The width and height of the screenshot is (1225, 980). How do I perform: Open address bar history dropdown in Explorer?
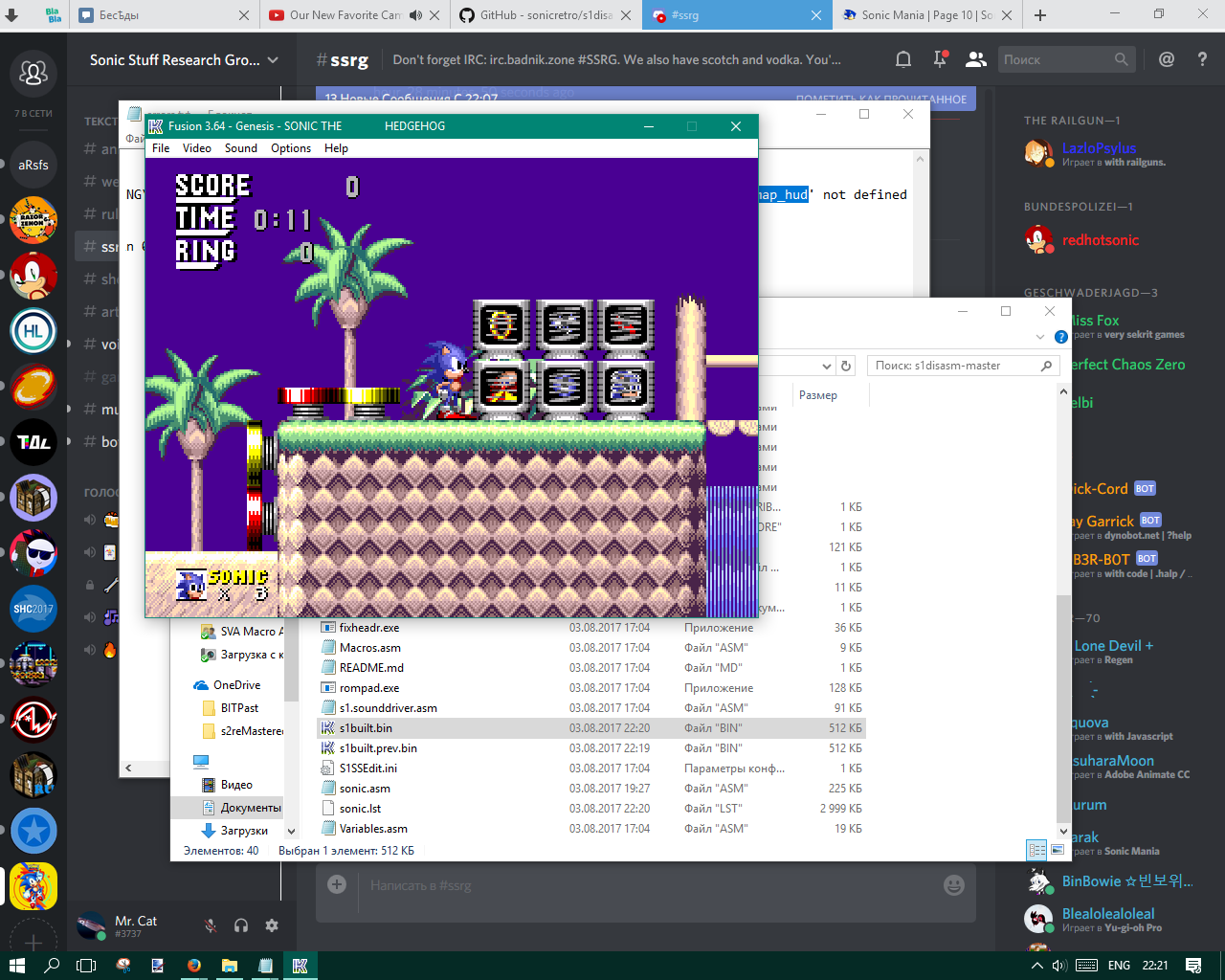[827, 366]
